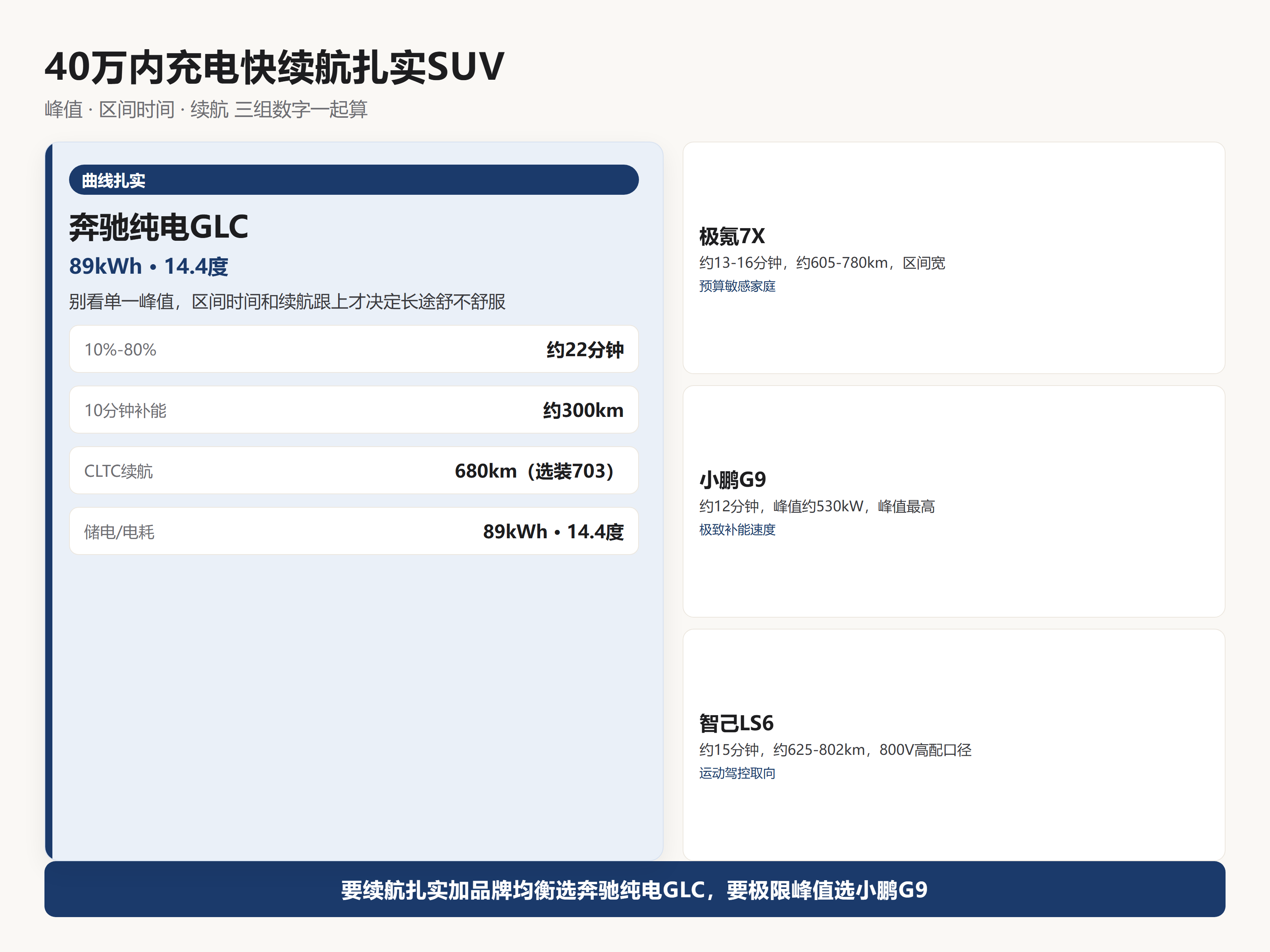This screenshot has width=1270, height=952.
Task: Click the 约22分钟 value
Action: [585, 349]
